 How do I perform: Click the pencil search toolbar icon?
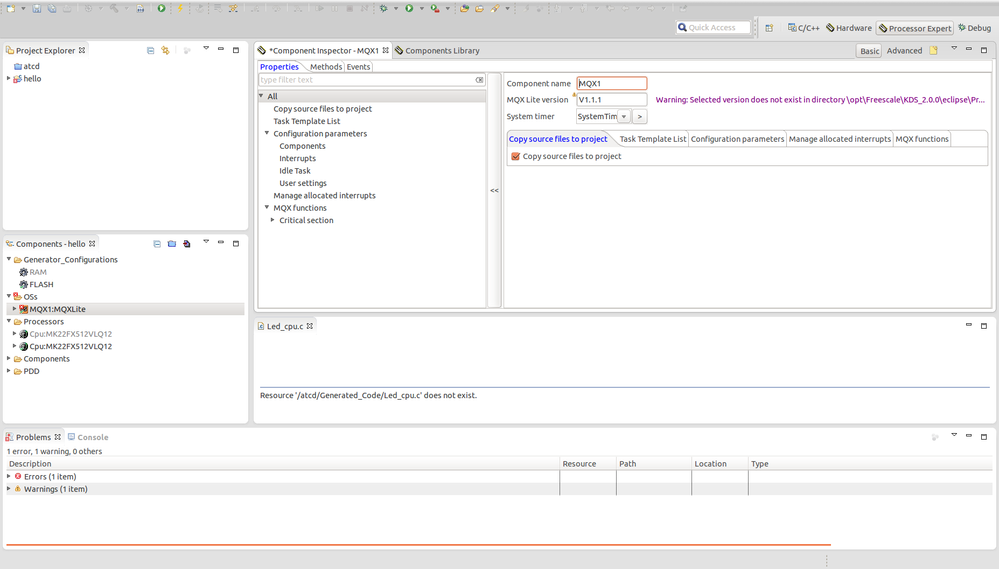click(x=495, y=8)
